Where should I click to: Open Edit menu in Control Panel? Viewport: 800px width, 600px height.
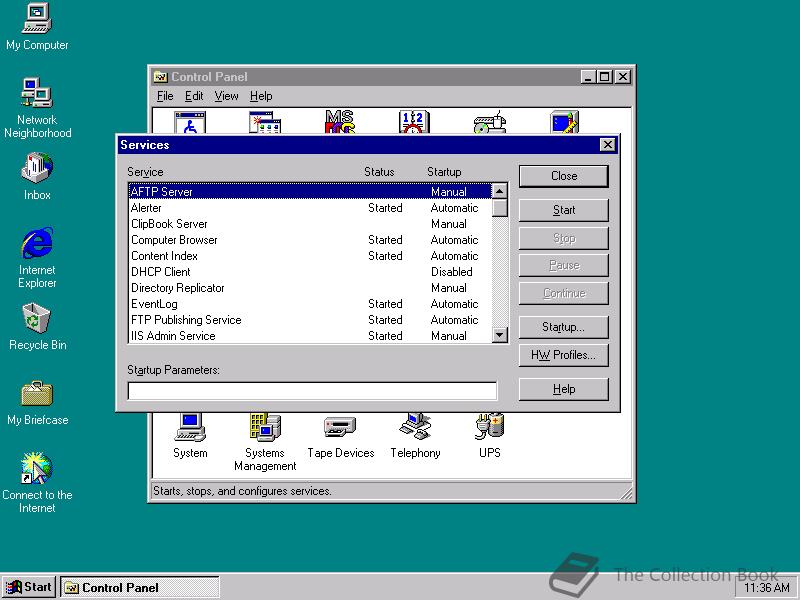tap(194, 96)
